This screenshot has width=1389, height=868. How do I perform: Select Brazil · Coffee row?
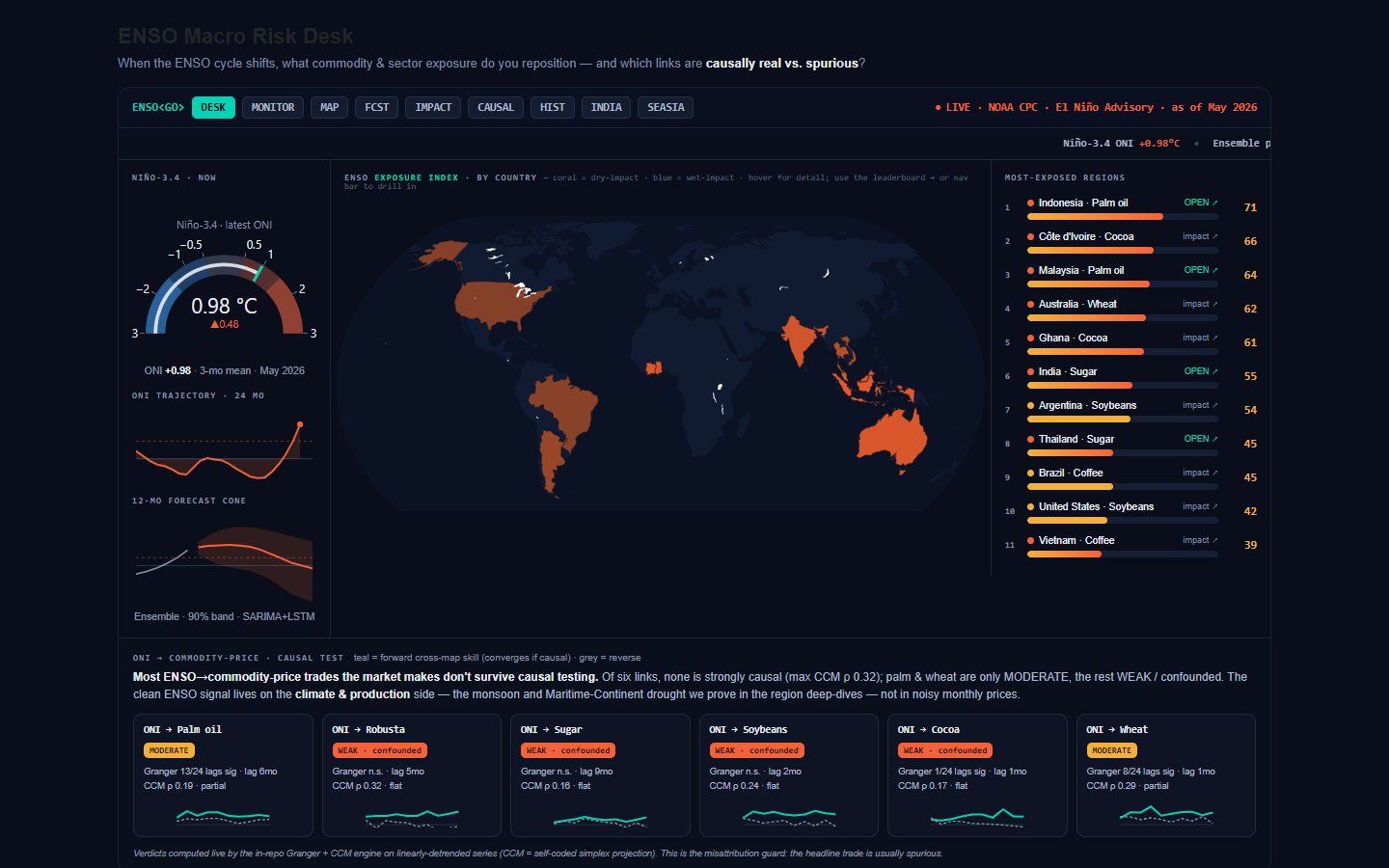tap(1130, 477)
